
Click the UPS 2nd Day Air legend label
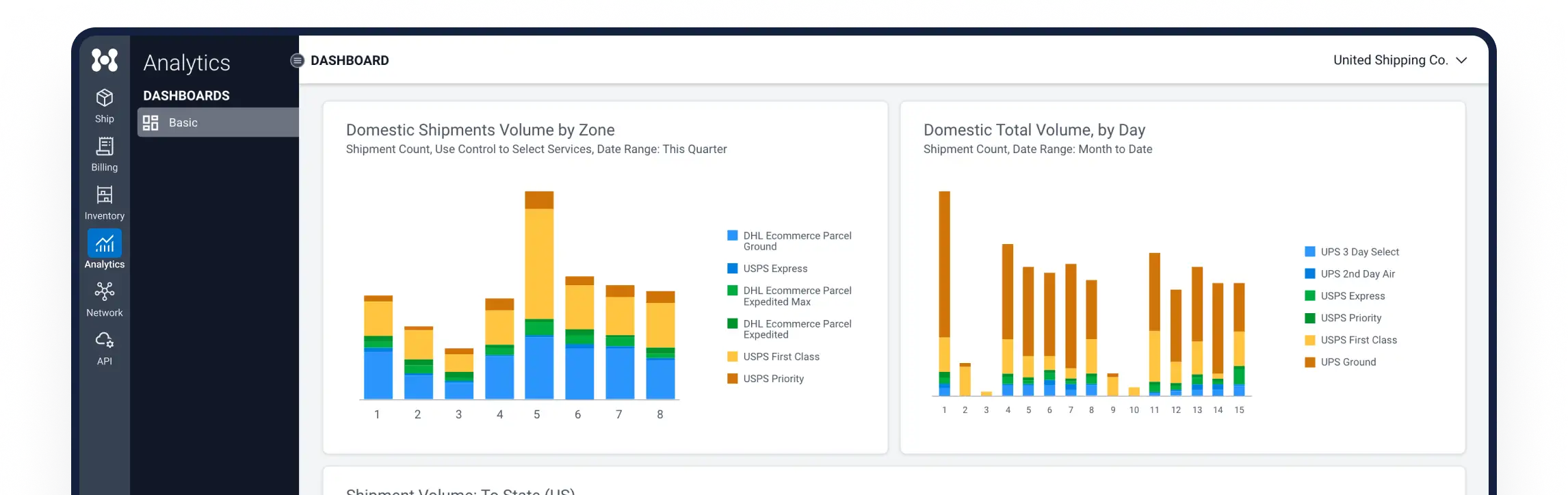(1358, 274)
